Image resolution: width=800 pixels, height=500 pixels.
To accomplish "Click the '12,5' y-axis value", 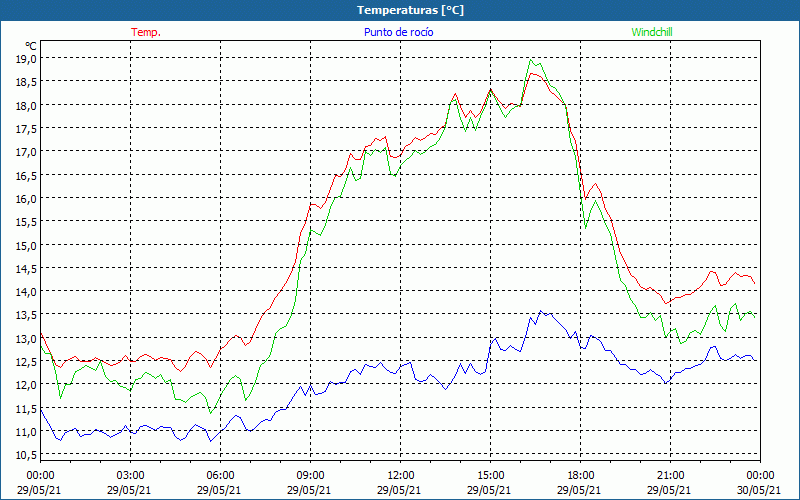I will point(26,361).
